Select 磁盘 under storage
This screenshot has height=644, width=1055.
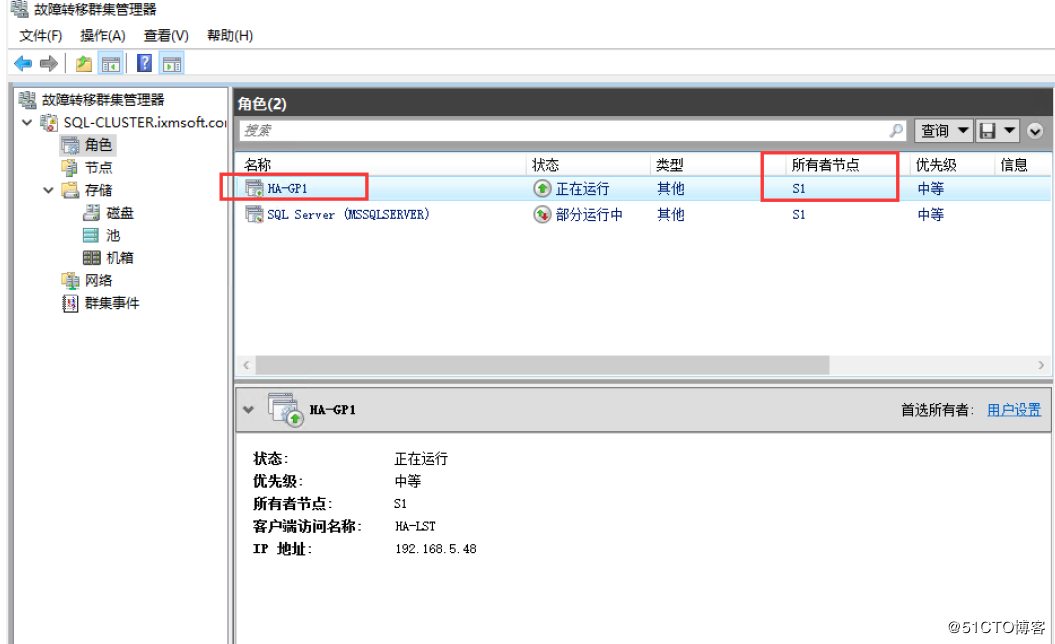click(x=120, y=213)
